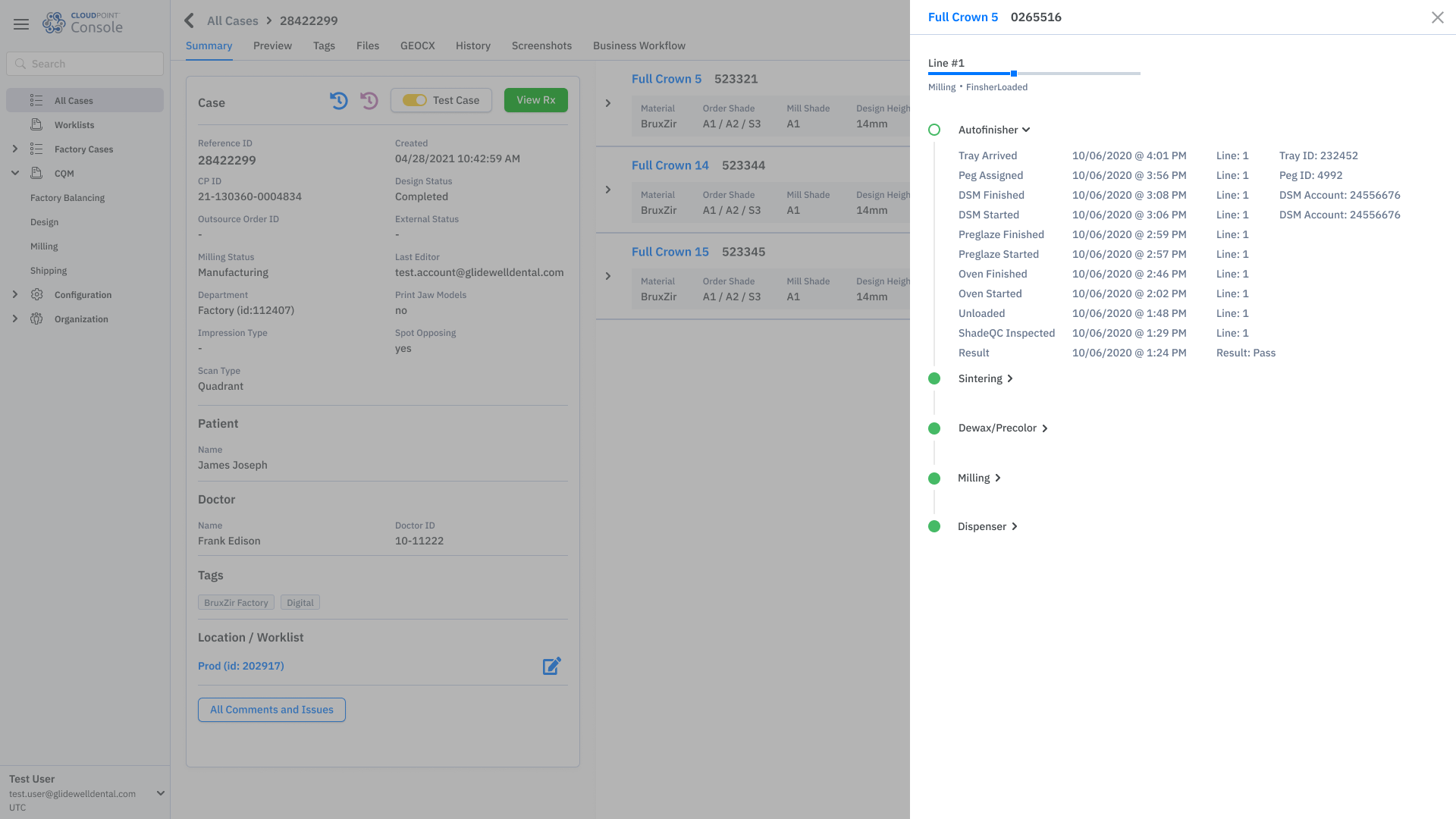The height and width of the screenshot is (819, 1456).
Task: Click the Configuration gear icon in sidebar
Action: (x=36, y=294)
